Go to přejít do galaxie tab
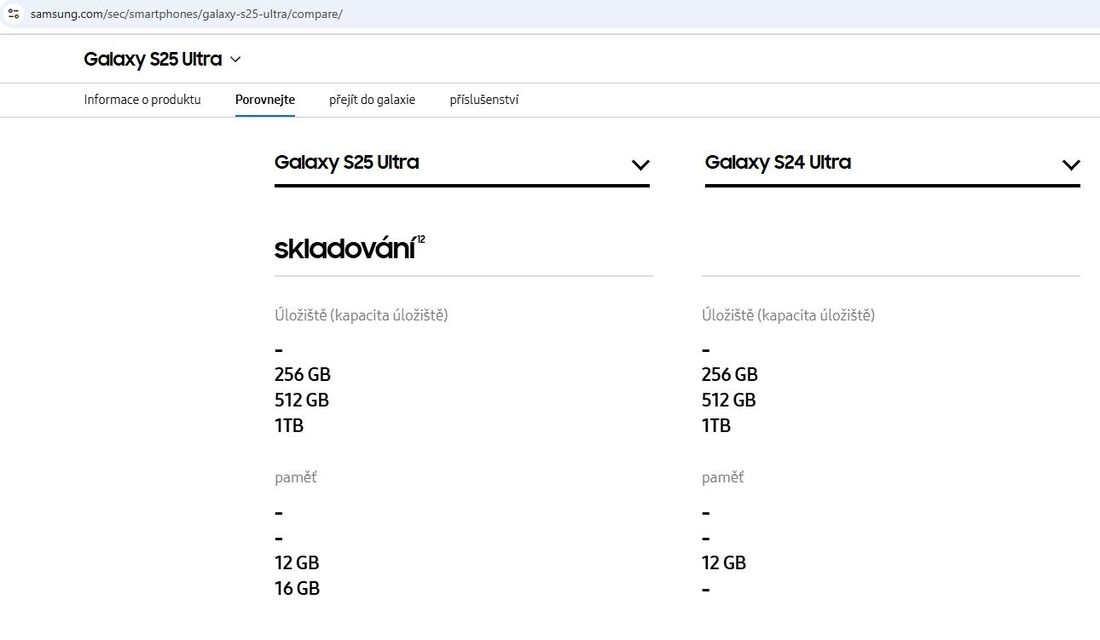Image resolution: width=1100 pixels, height=640 pixels. coord(372,100)
